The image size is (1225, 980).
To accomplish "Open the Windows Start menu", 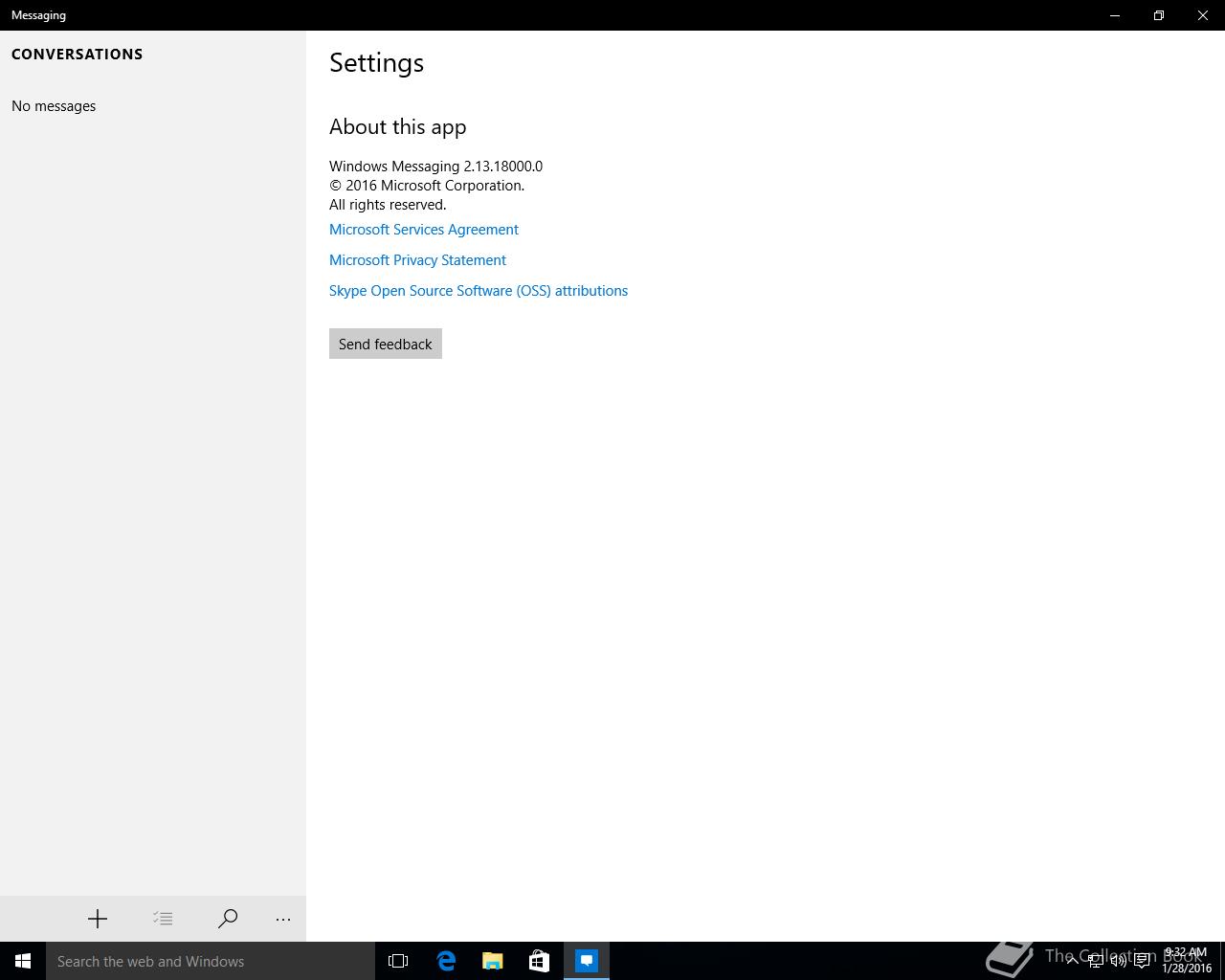I will tap(23, 961).
